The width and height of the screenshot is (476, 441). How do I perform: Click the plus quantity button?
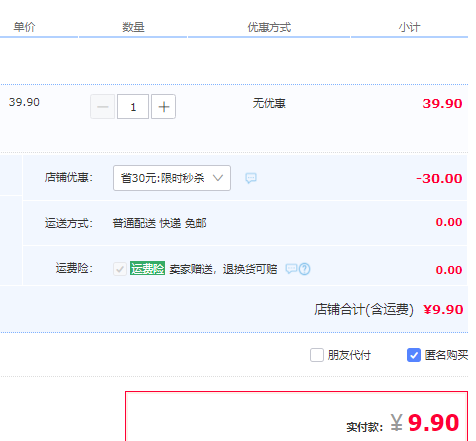(x=163, y=107)
